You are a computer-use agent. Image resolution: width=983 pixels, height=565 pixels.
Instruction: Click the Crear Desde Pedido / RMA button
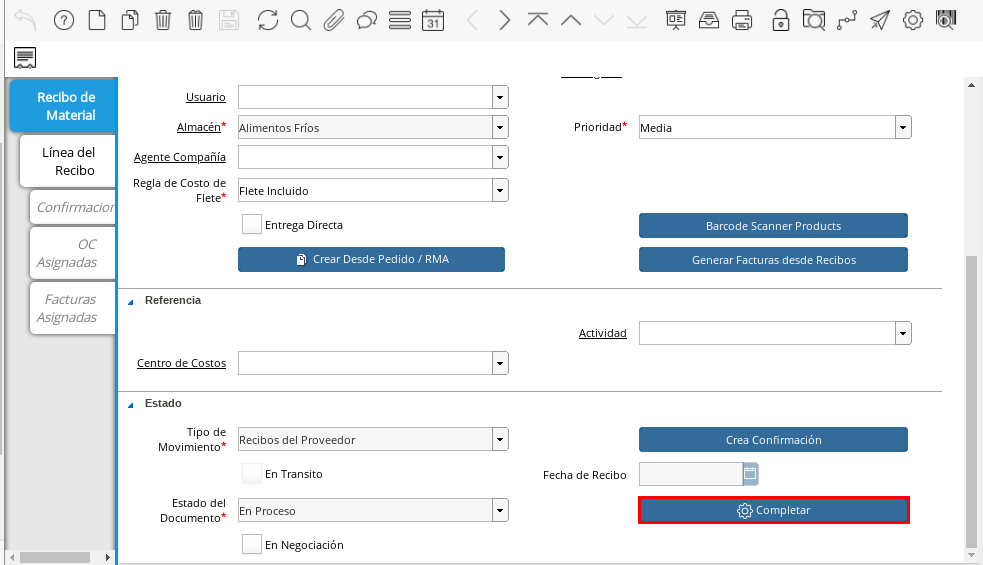tap(371, 259)
